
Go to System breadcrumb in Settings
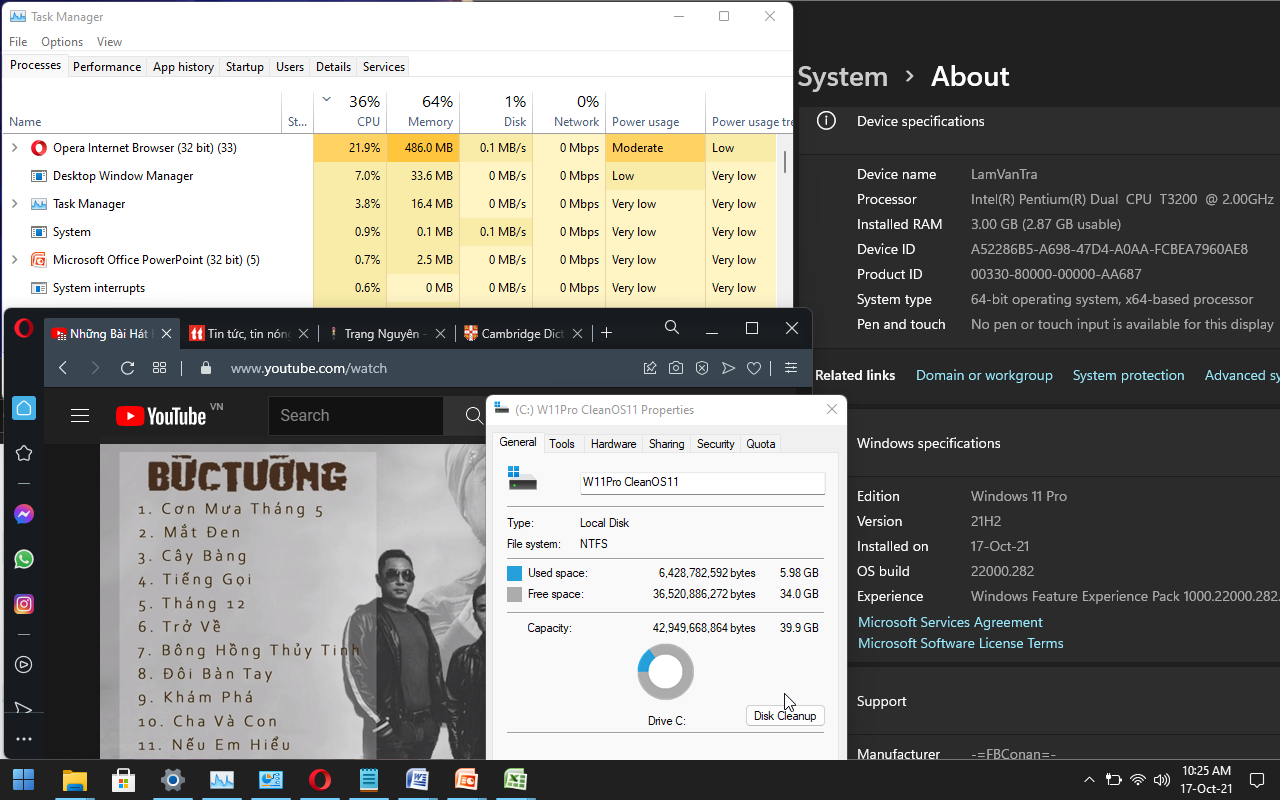click(843, 76)
